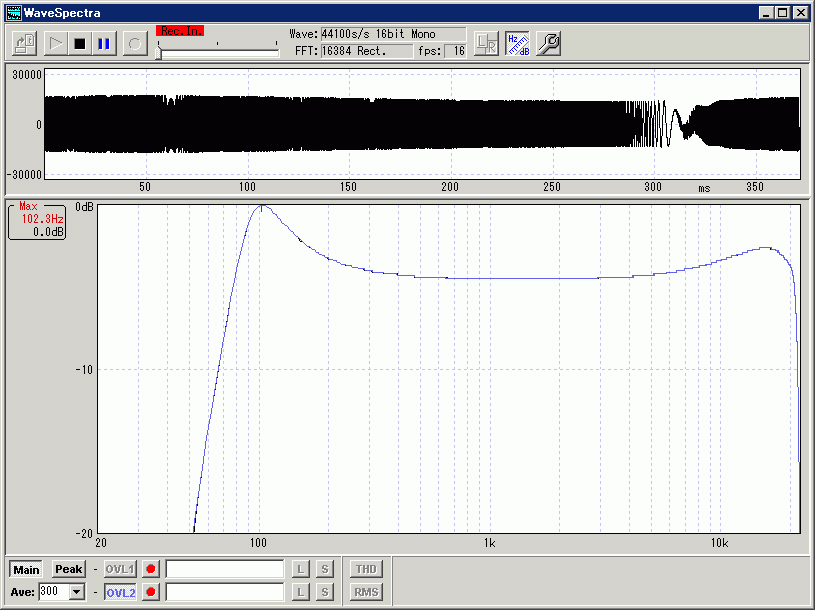This screenshot has width=815, height=610.
Task: Click the L button in OVL1 row
Action: click(300, 569)
